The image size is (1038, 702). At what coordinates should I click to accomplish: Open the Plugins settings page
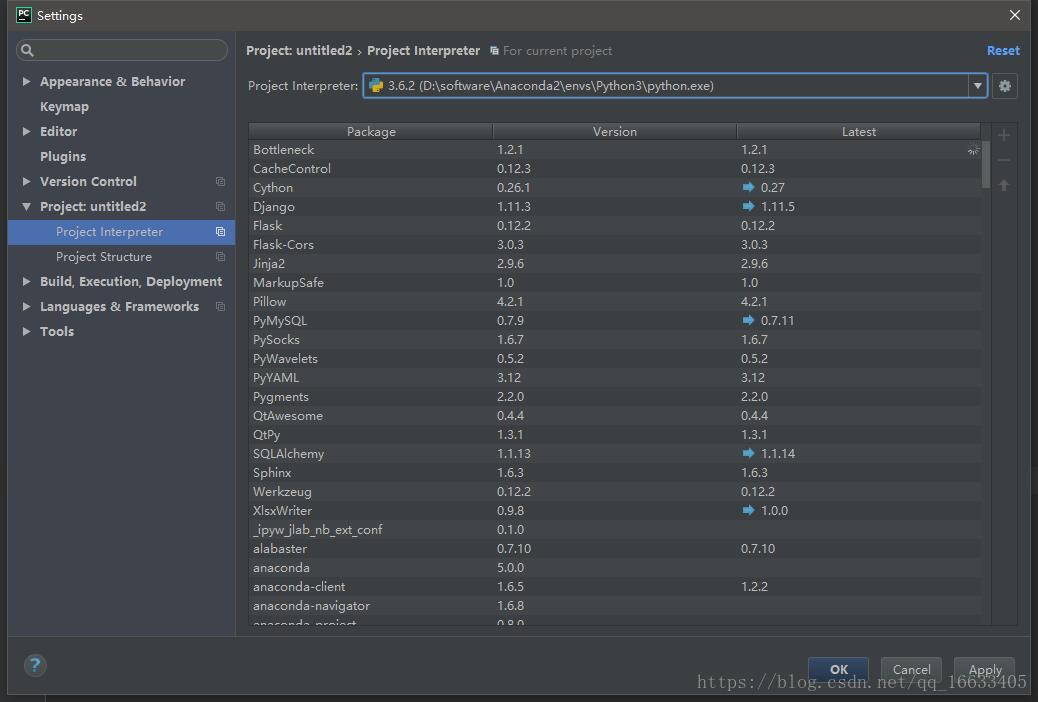point(63,156)
